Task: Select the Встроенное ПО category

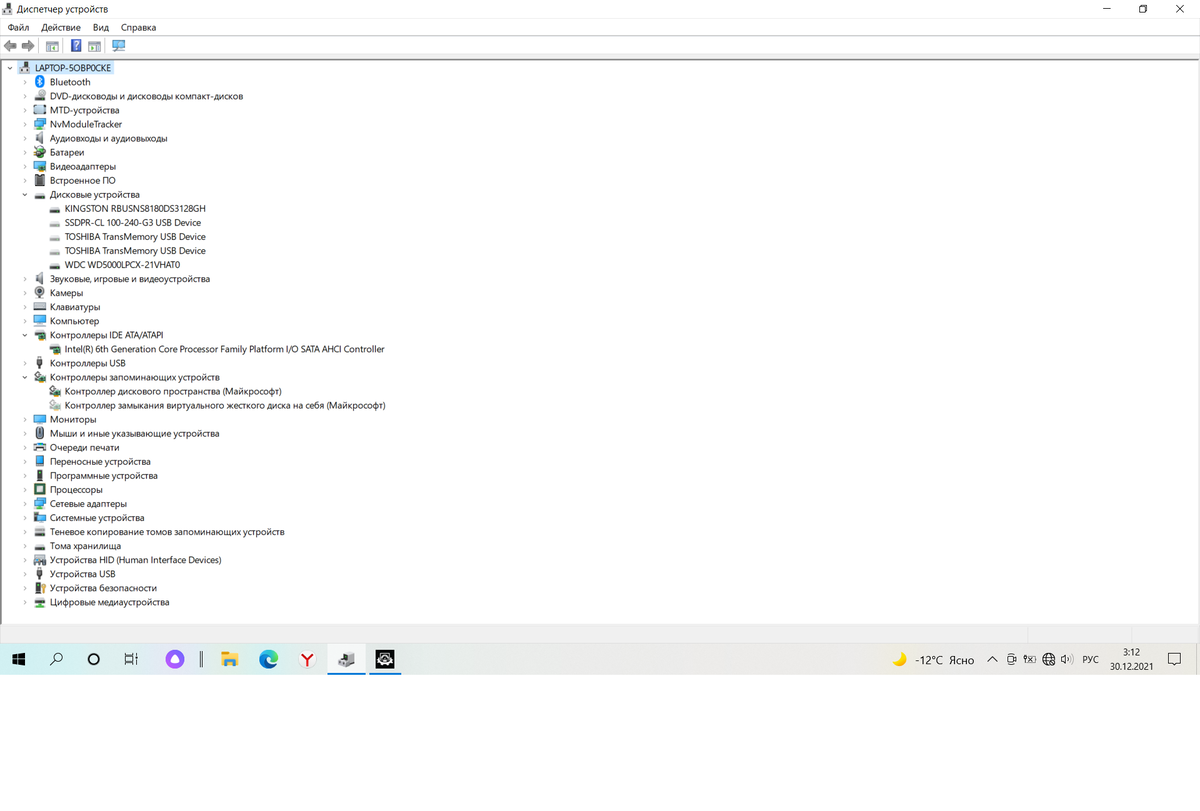Action: coord(83,180)
